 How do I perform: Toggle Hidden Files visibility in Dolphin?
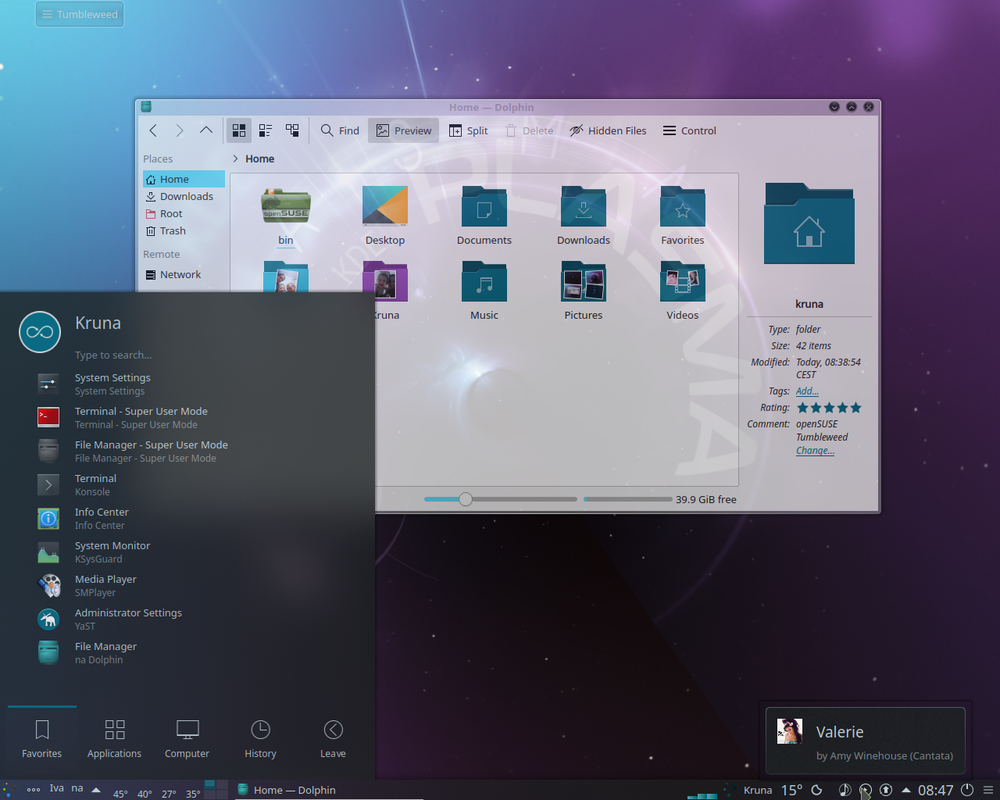(608, 131)
